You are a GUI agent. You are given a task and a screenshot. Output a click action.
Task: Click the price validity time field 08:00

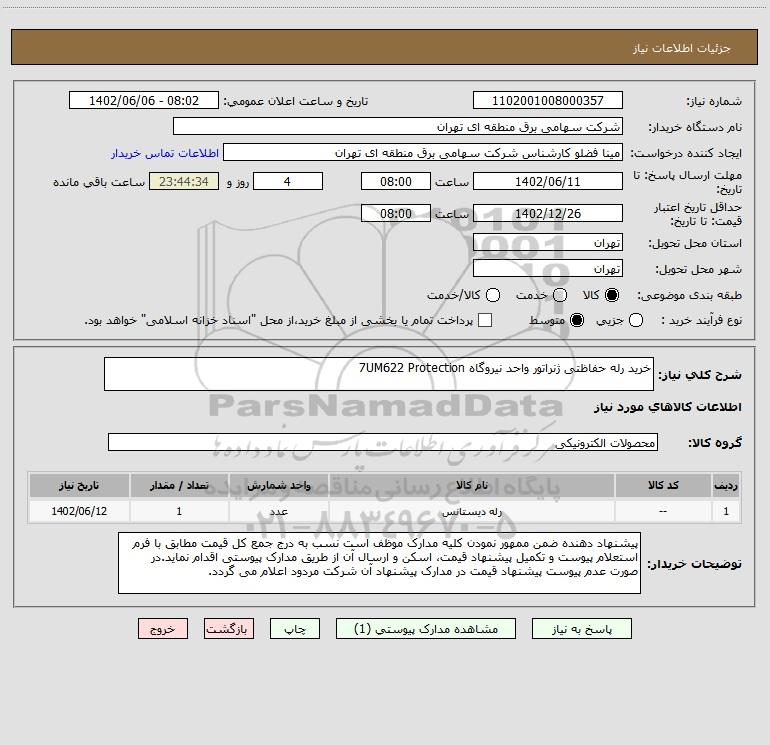click(396, 213)
